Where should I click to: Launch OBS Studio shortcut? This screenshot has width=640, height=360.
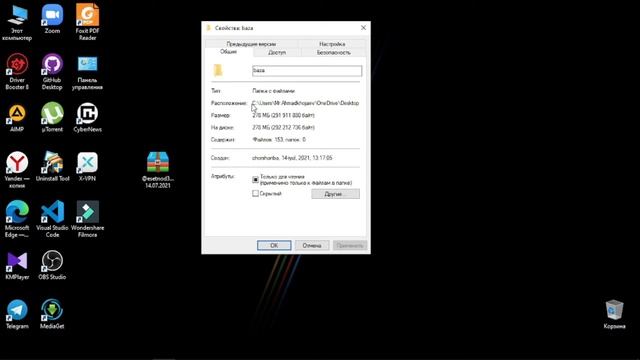tap(52, 265)
